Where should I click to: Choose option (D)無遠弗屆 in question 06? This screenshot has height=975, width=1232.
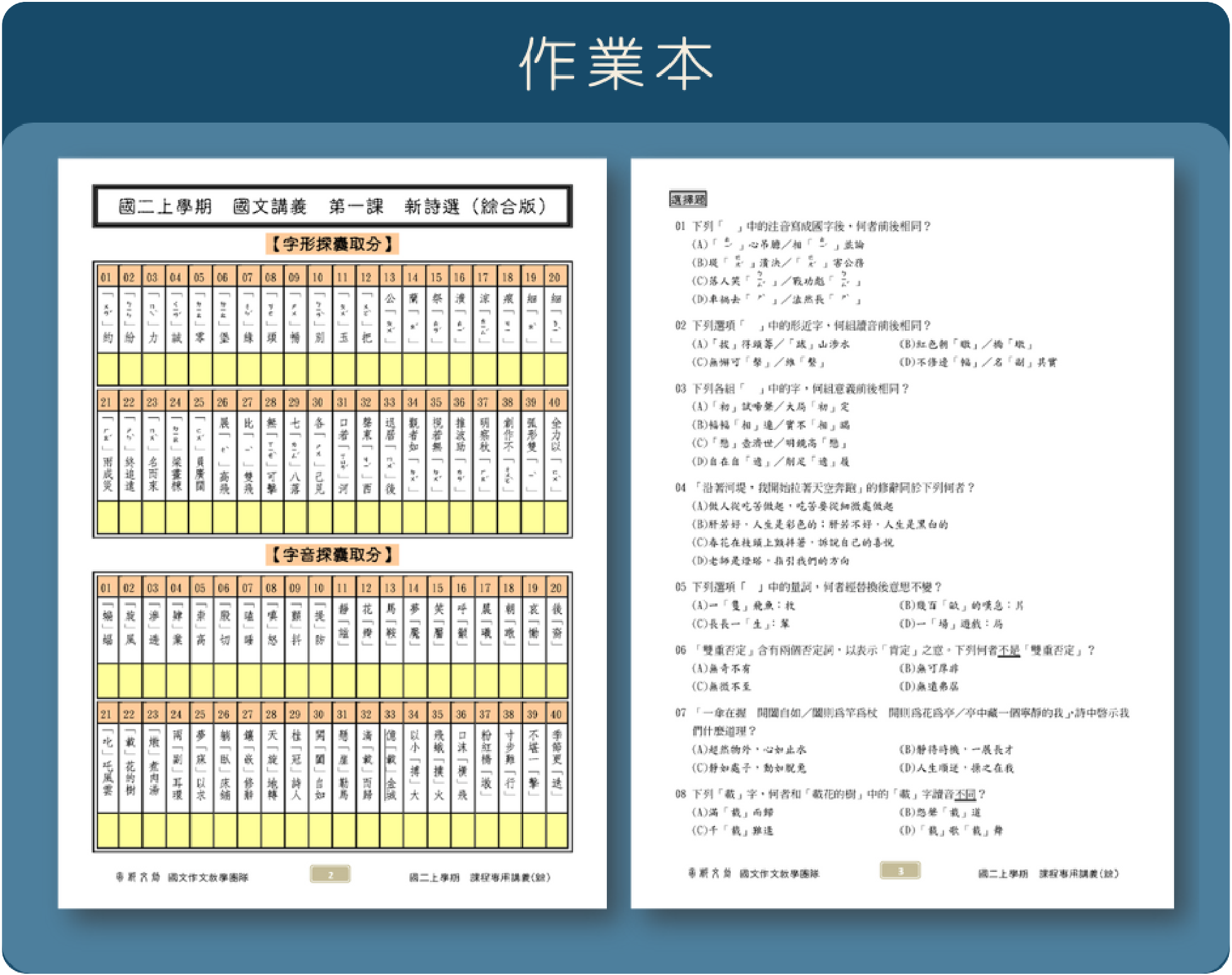[x=929, y=686]
